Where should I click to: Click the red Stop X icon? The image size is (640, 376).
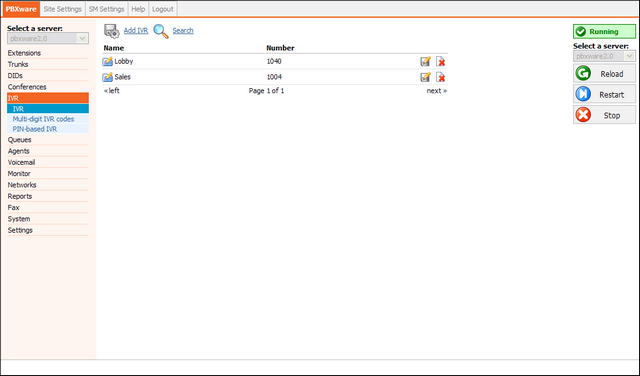[583, 115]
